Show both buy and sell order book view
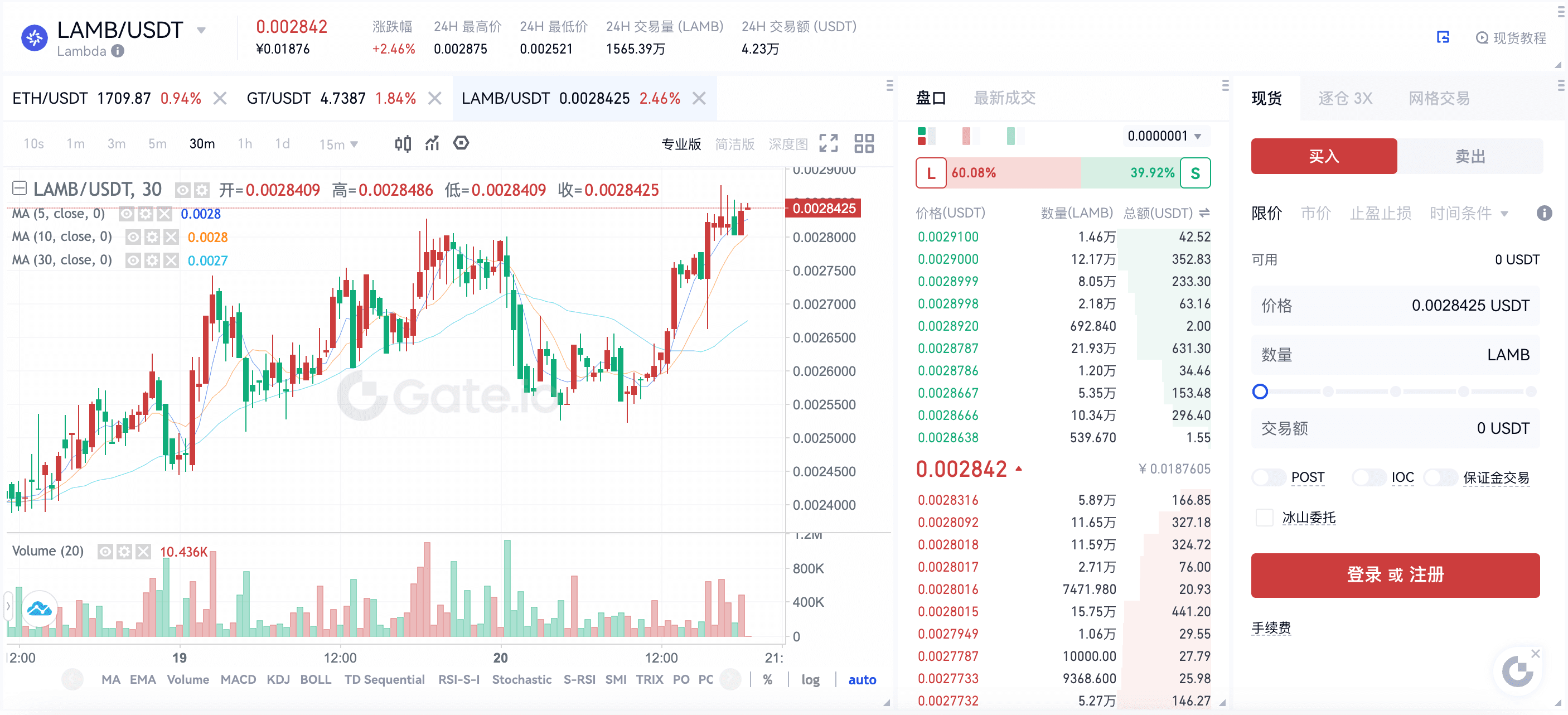 click(925, 136)
